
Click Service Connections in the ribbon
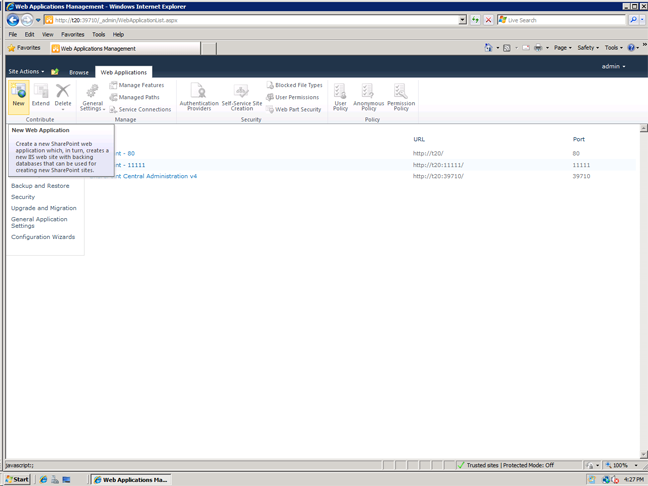[140, 109]
